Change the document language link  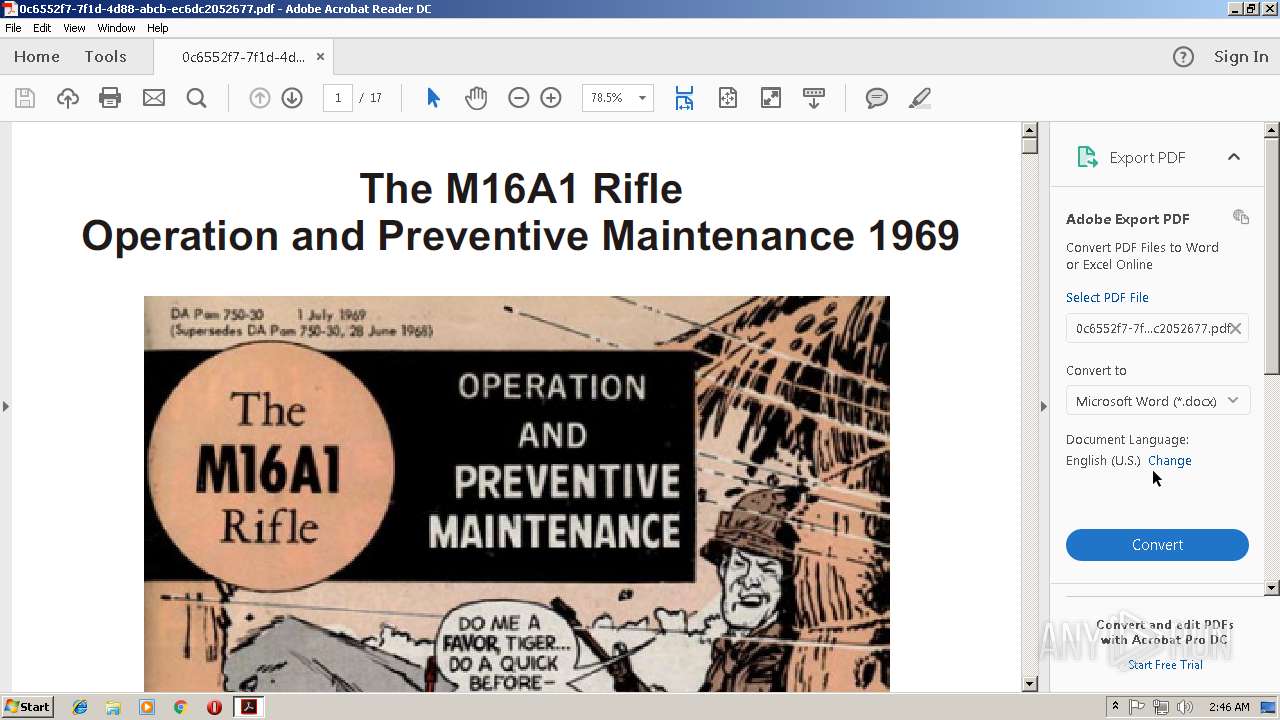pyautogui.click(x=1170, y=460)
